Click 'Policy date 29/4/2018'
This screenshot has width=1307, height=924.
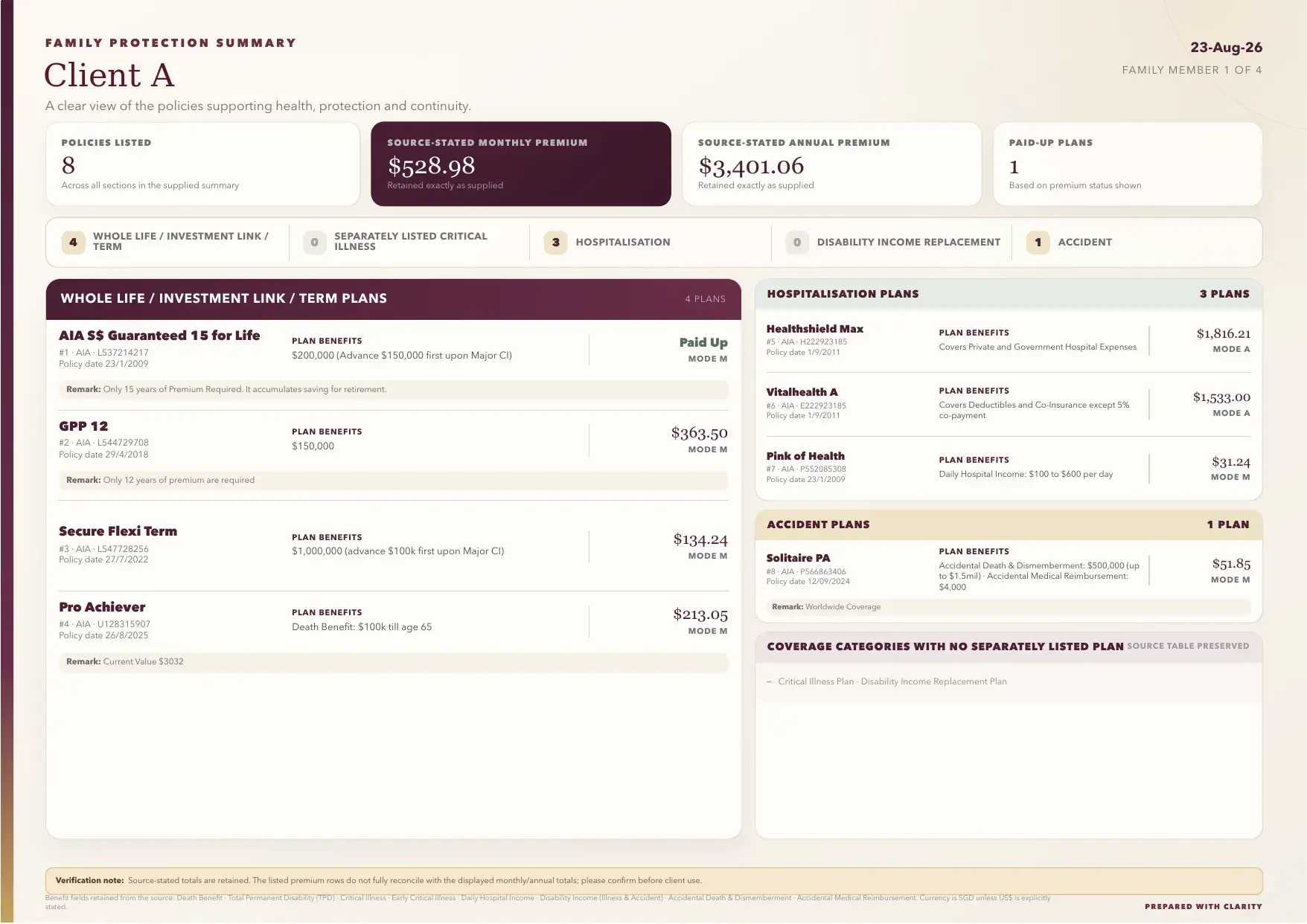point(103,455)
